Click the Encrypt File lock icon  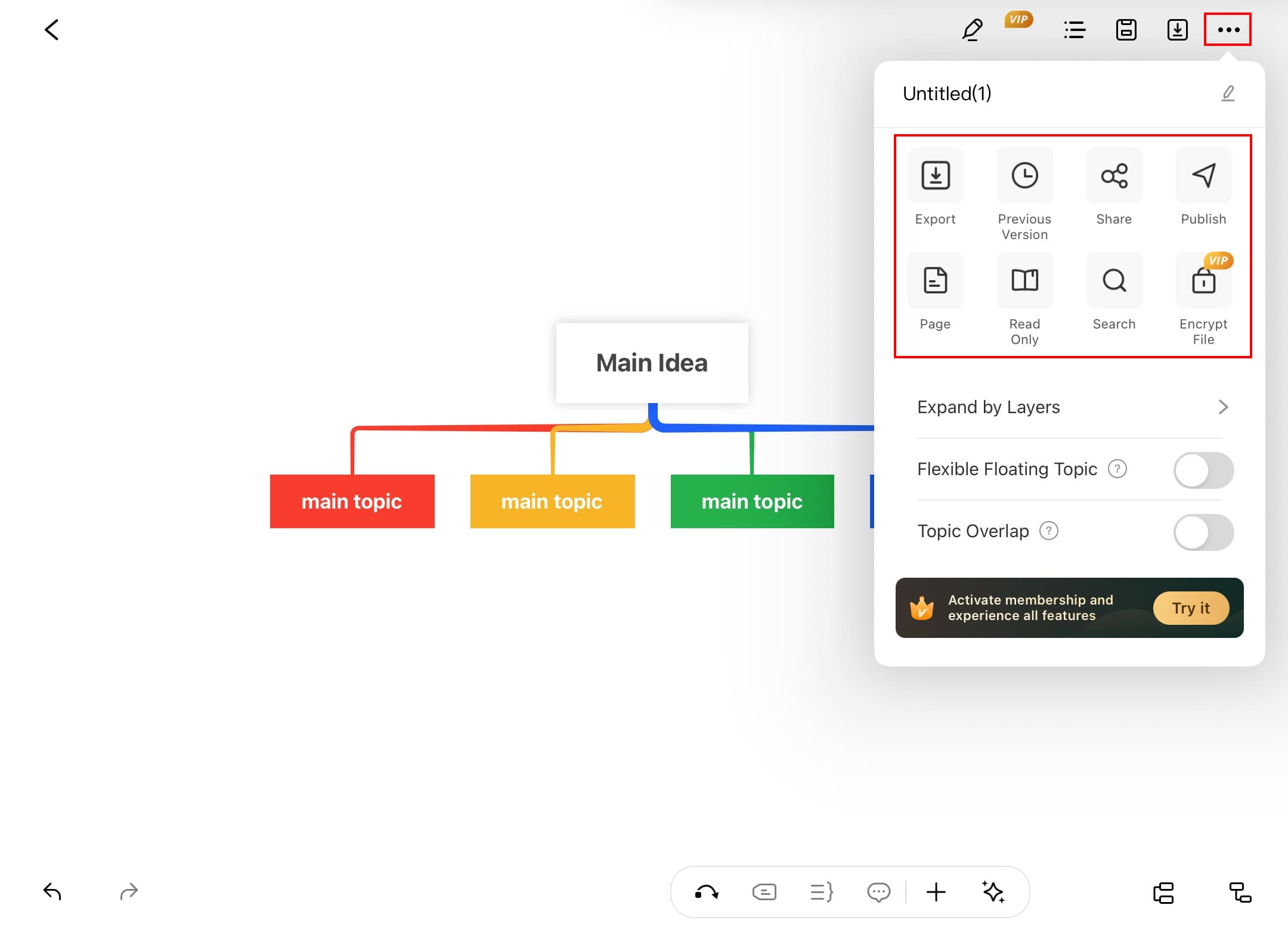1203,280
